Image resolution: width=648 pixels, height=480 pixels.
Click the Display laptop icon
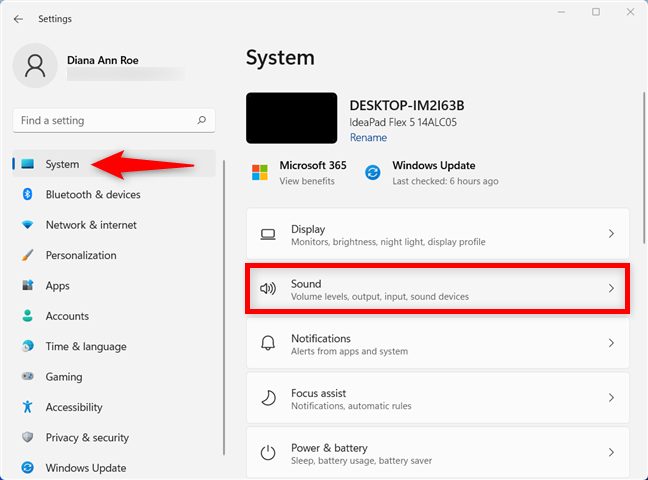click(268, 234)
